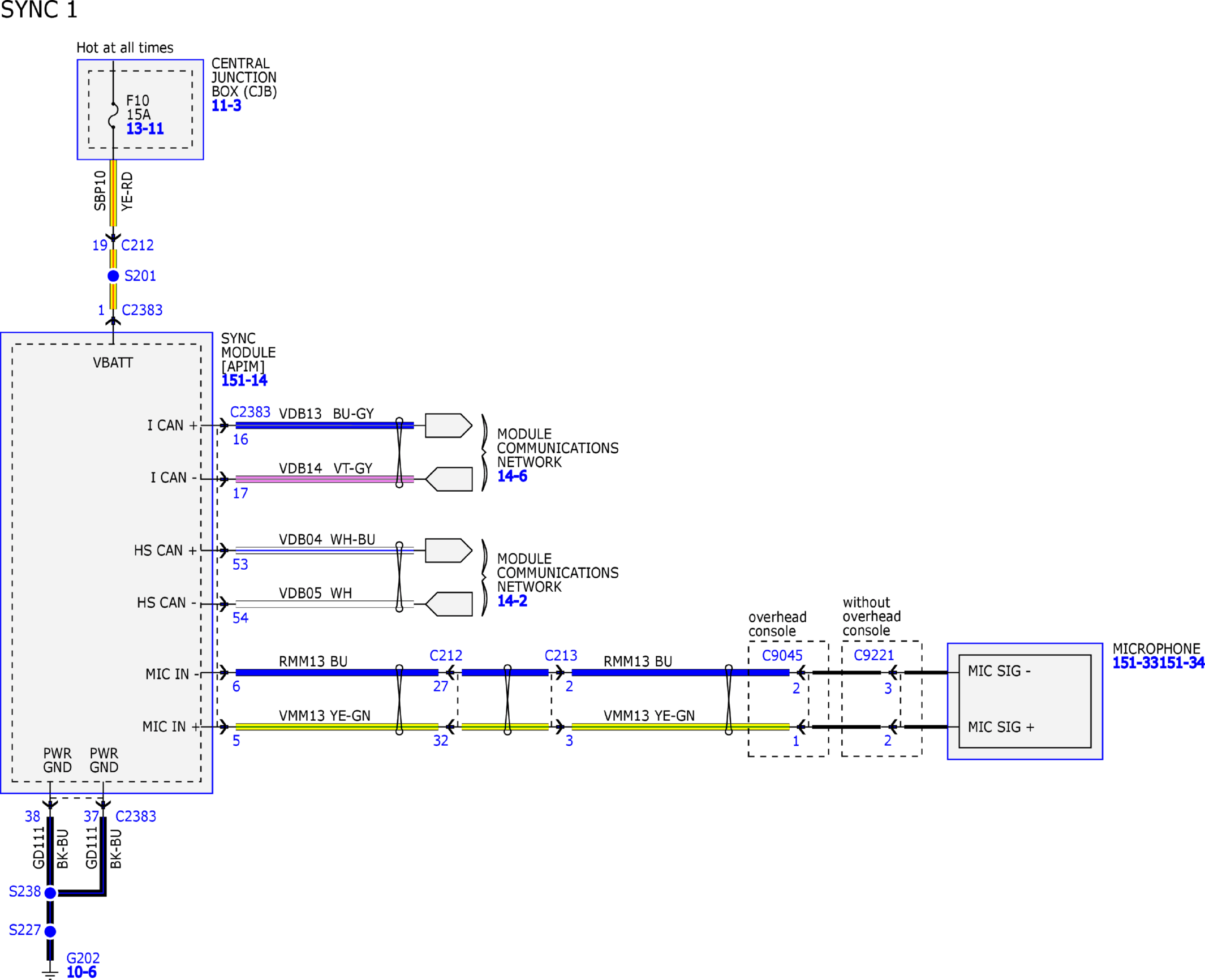Click the S238 splice dot

point(50,893)
